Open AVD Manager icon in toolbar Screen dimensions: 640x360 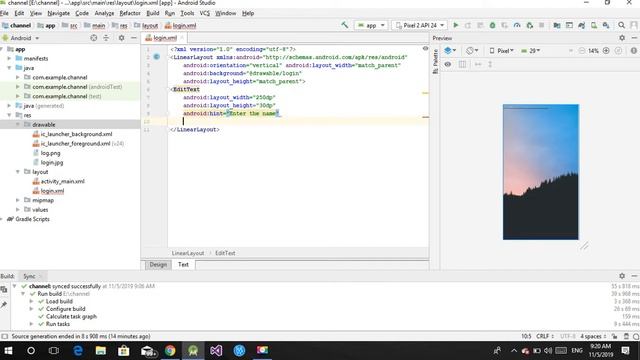tap(594, 25)
